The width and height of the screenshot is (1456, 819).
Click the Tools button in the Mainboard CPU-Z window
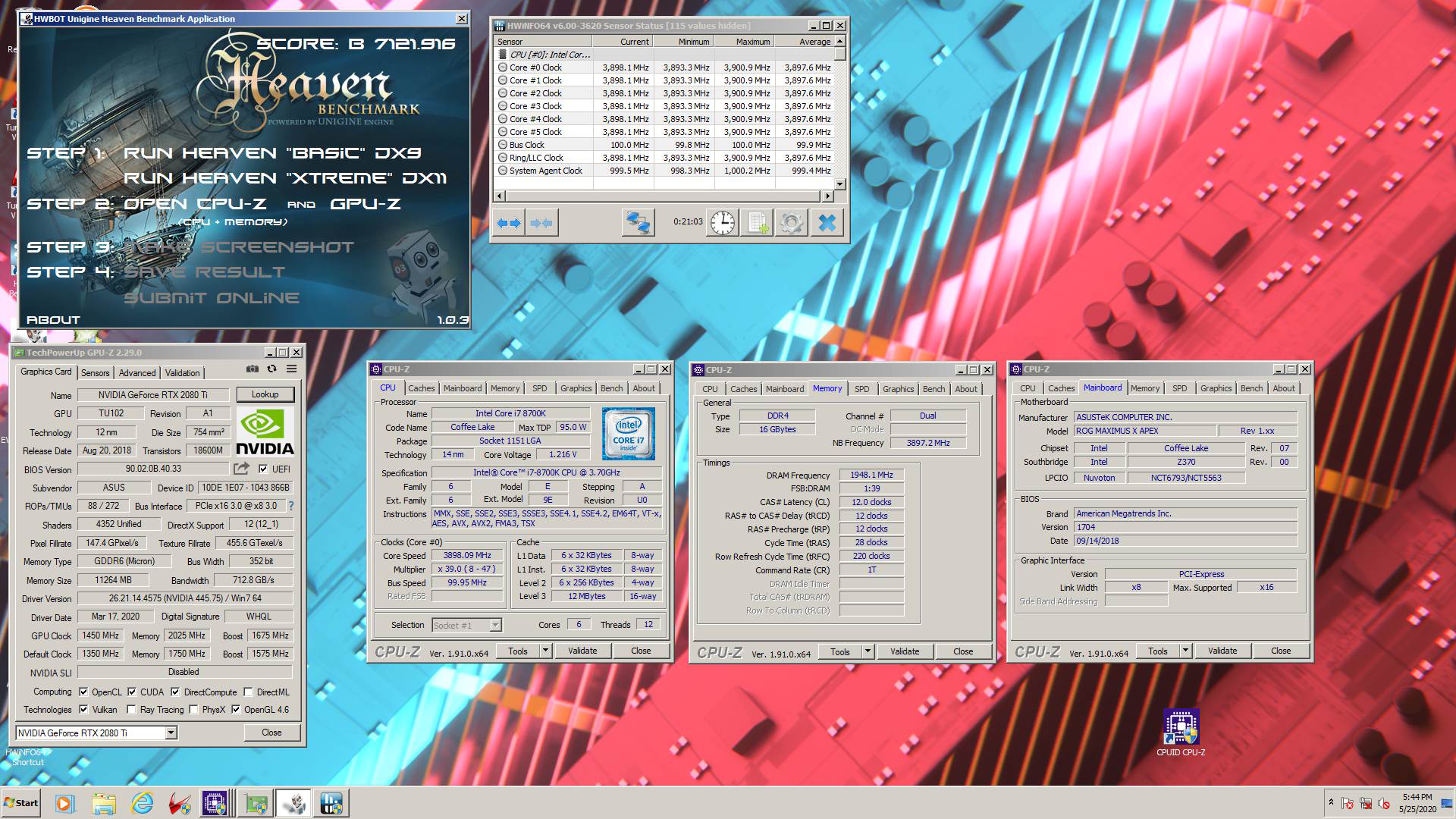pyautogui.click(x=1158, y=651)
